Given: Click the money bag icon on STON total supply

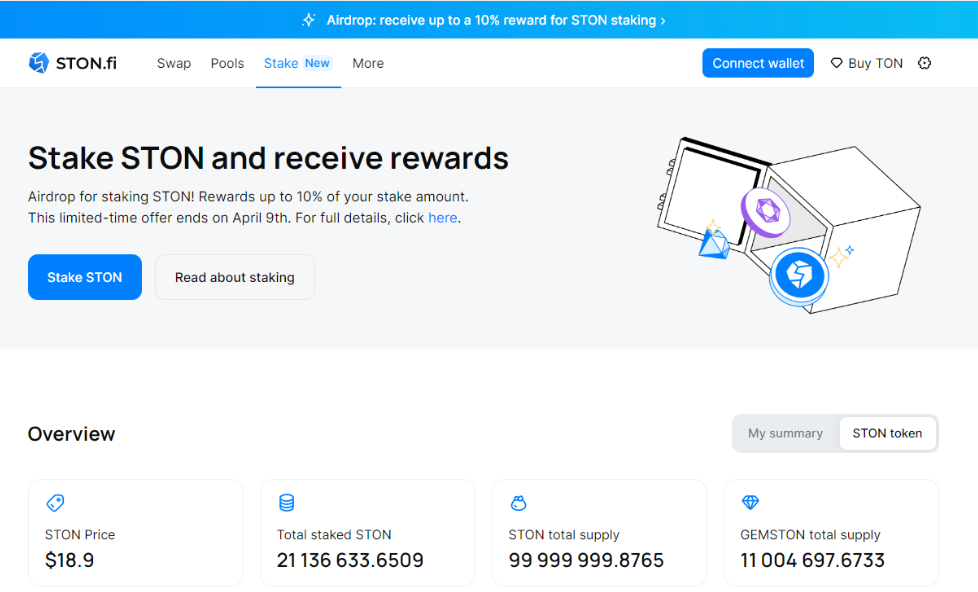Looking at the screenshot, I should pyautogui.click(x=518, y=503).
